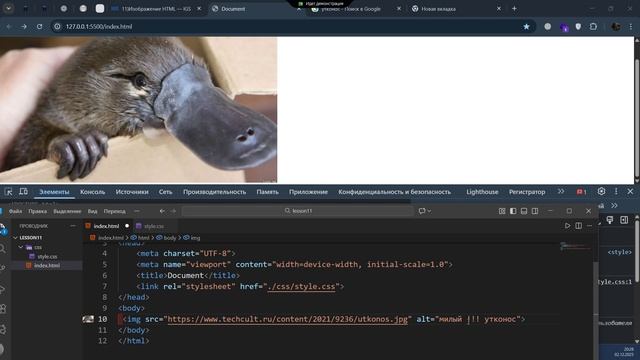This screenshot has width=640, height=360.
Task: Open the Copilot chat dropdown in VS Code
Action: point(424,211)
